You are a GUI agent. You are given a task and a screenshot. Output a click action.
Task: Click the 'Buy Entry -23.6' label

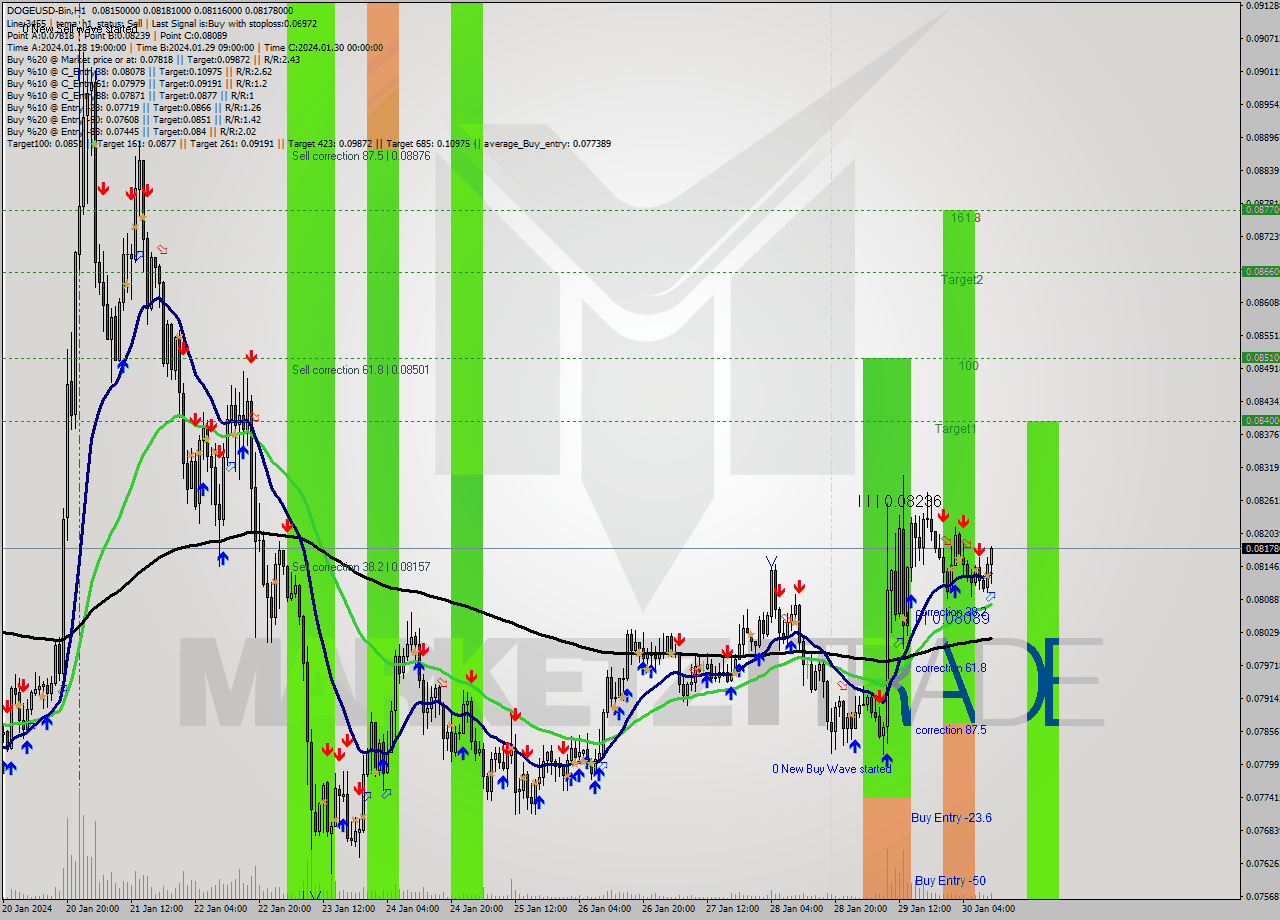pyautogui.click(x=951, y=818)
